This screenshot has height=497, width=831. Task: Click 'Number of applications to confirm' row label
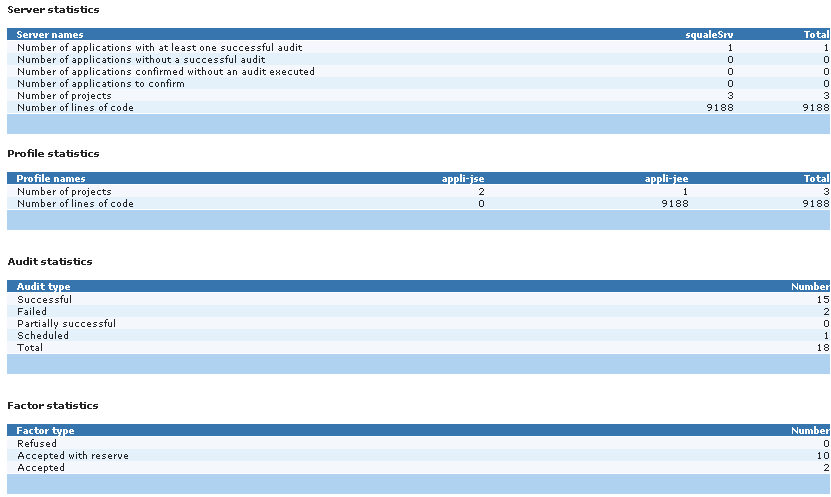[101, 84]
